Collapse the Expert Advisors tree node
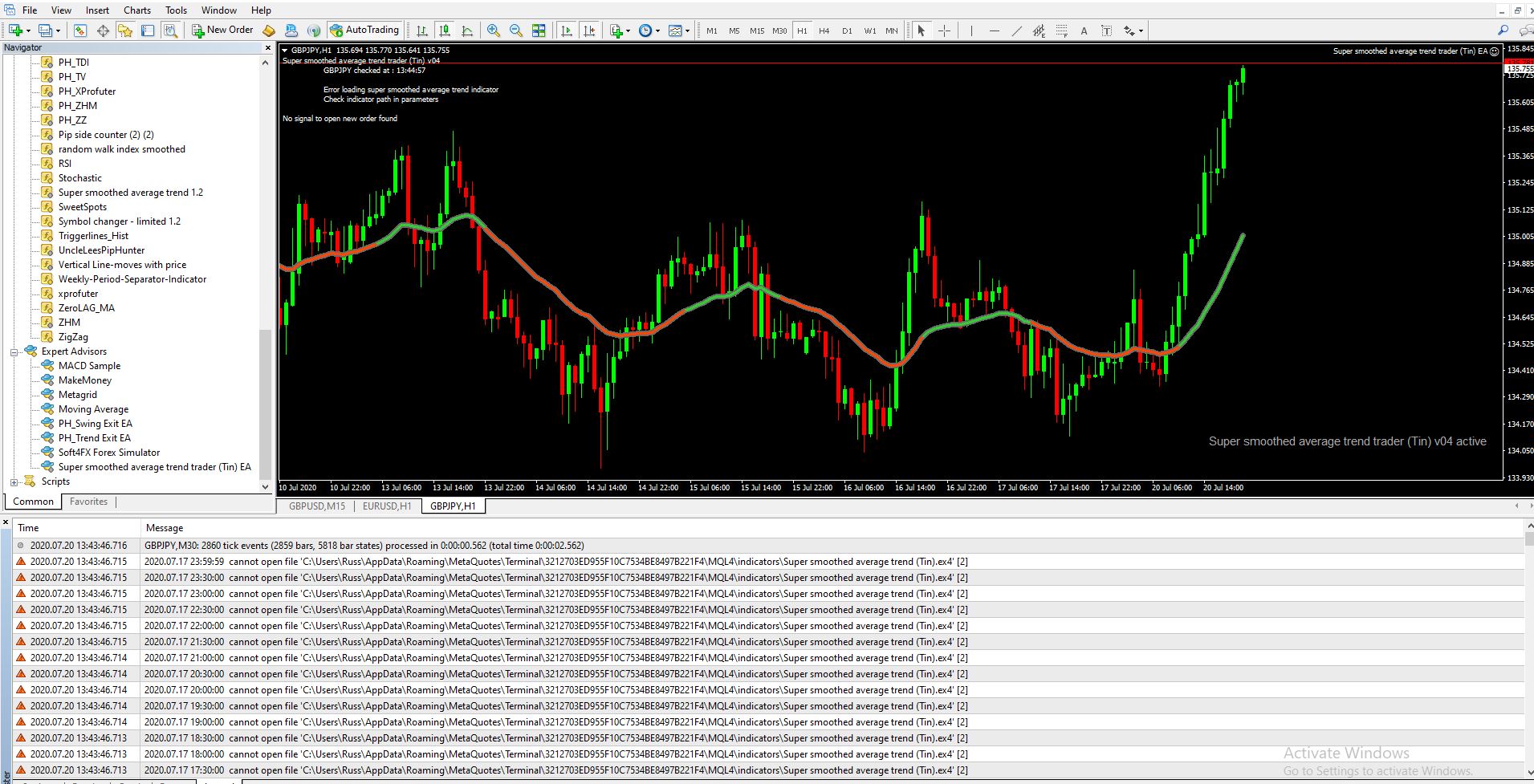Viewport: 1534px width, 784px height. point(14,351)
